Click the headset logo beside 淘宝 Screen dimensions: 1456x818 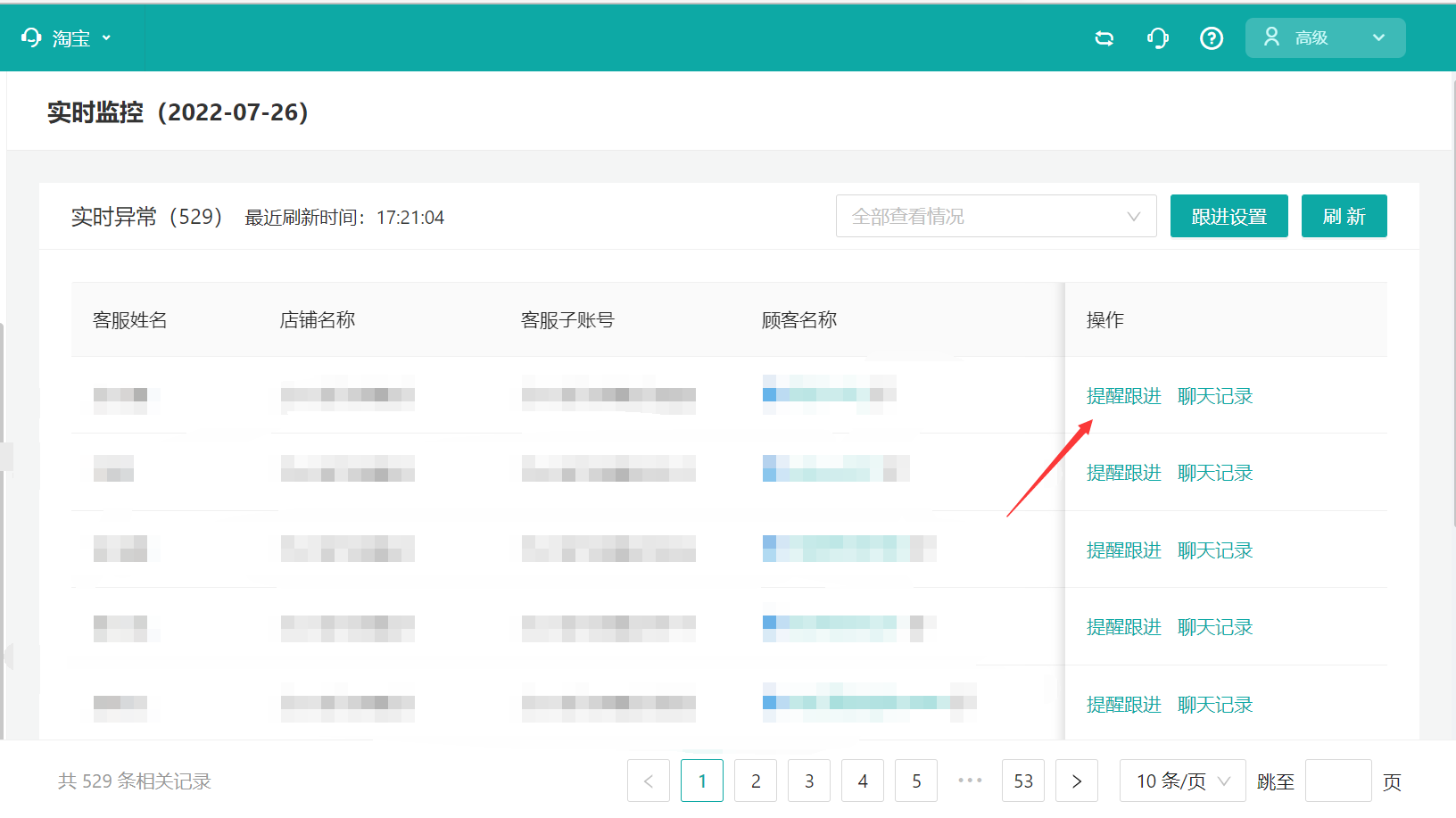coord(31,37)
